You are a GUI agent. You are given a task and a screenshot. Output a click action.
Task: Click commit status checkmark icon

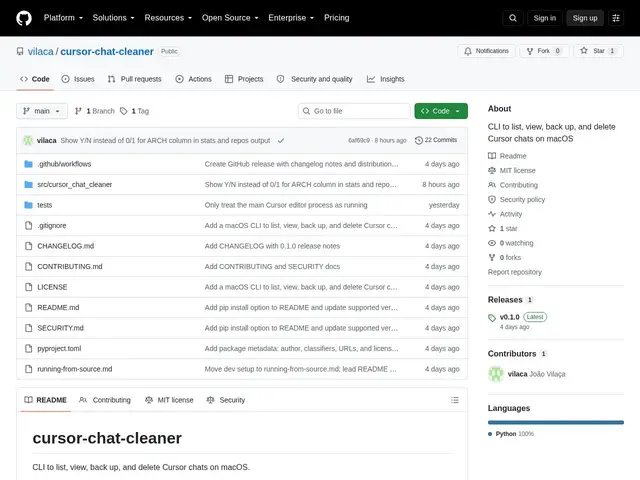click(281, 140)
